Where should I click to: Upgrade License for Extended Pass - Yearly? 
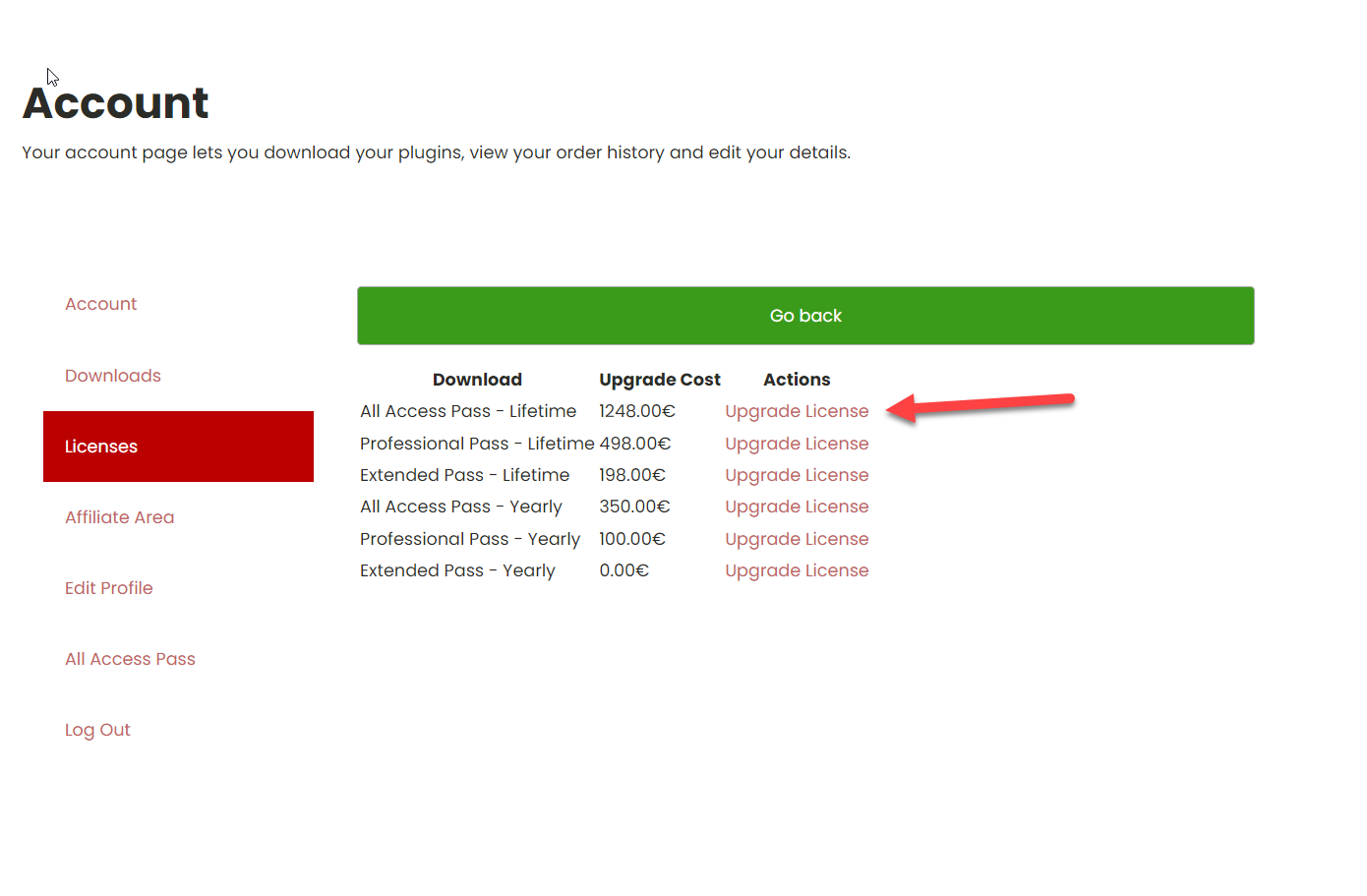pos(797,570)
